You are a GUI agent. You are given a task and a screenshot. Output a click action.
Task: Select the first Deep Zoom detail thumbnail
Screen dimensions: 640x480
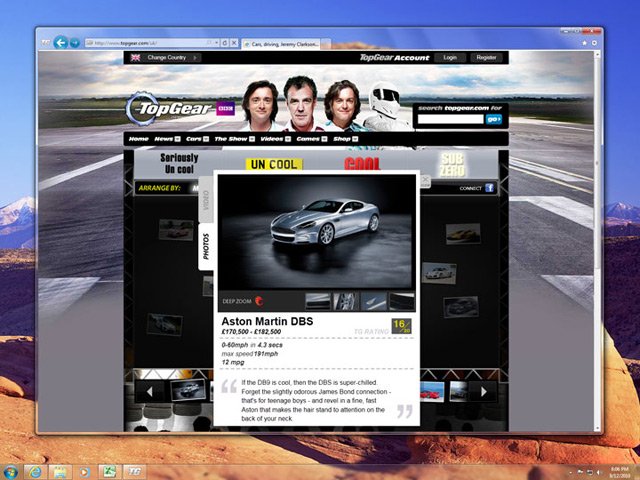(x=318, y=301)
